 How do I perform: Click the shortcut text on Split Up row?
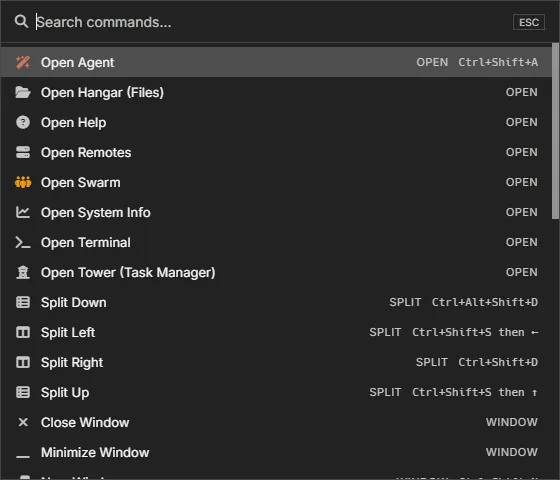pos(475,392)
